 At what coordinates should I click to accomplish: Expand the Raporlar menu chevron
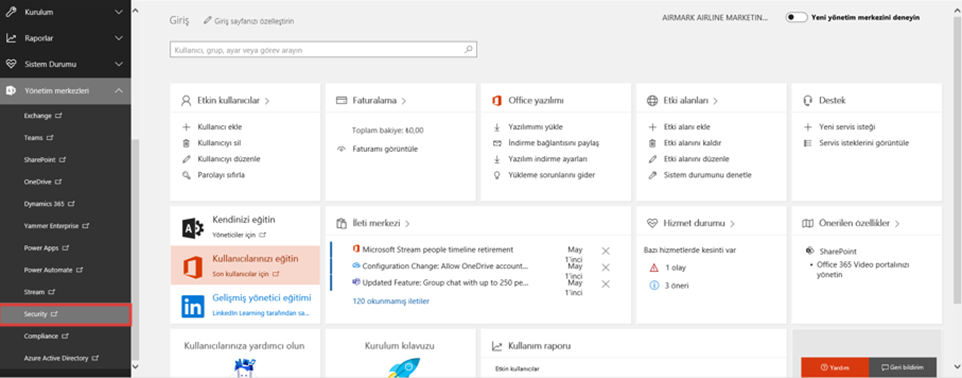pos(119,38)
